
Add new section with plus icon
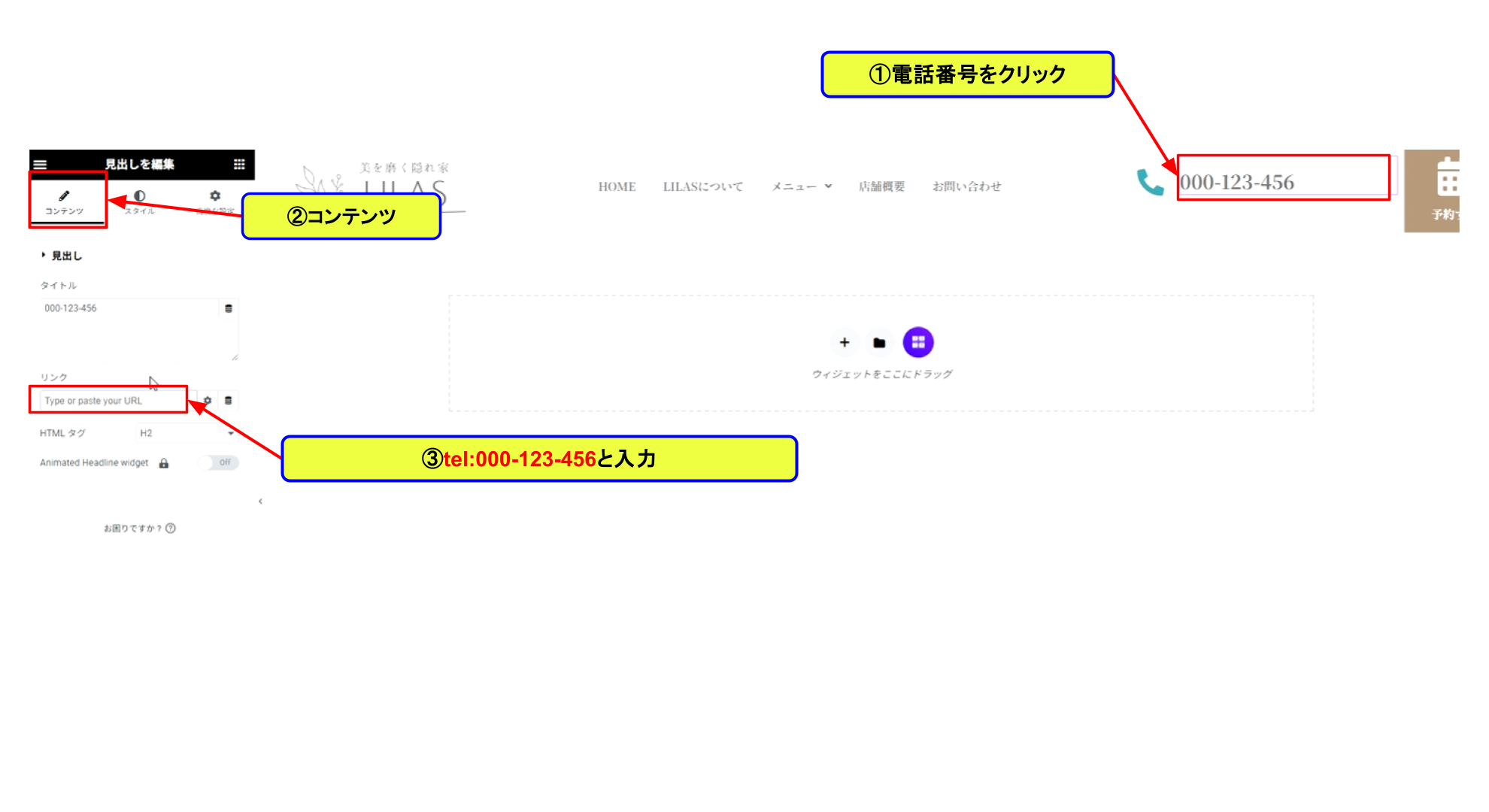(845, 342)
